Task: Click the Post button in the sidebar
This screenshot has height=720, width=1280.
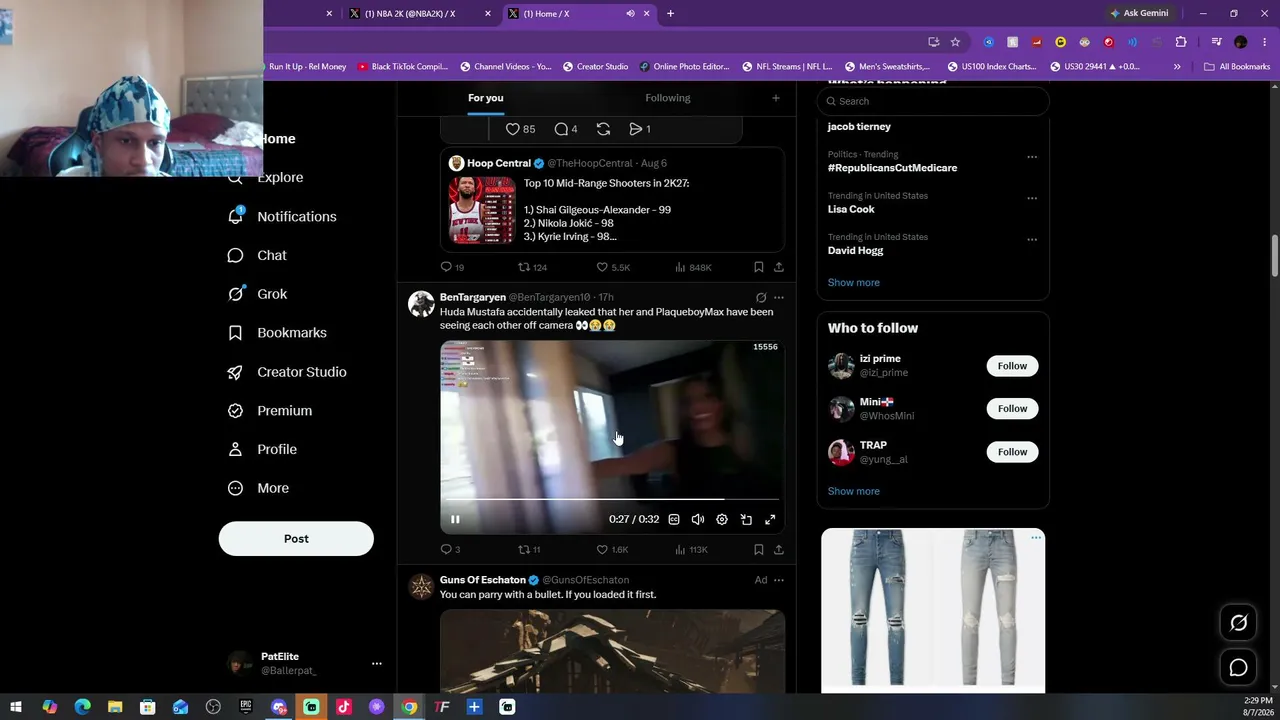Action: 296,538
